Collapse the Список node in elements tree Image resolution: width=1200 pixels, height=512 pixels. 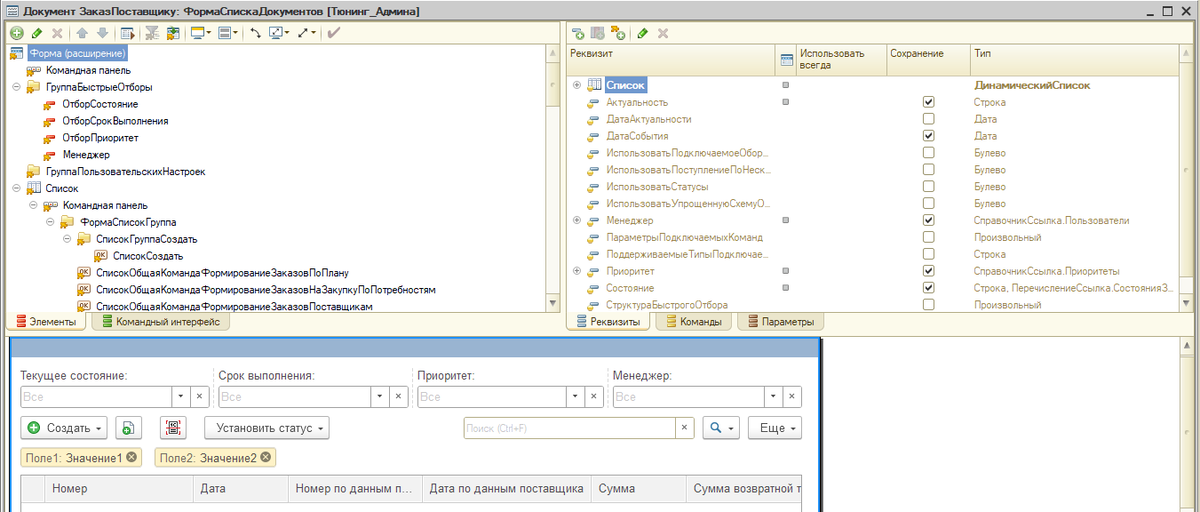click(16, 188)
